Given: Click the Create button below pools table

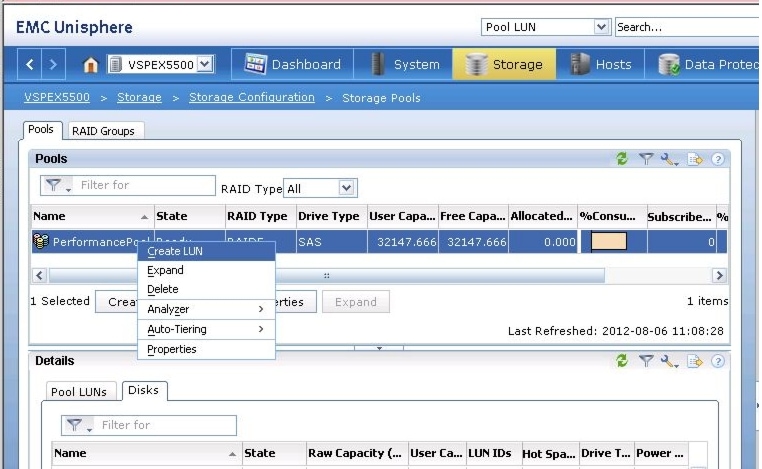Looking at the screenshot, I should pos(117,302).
